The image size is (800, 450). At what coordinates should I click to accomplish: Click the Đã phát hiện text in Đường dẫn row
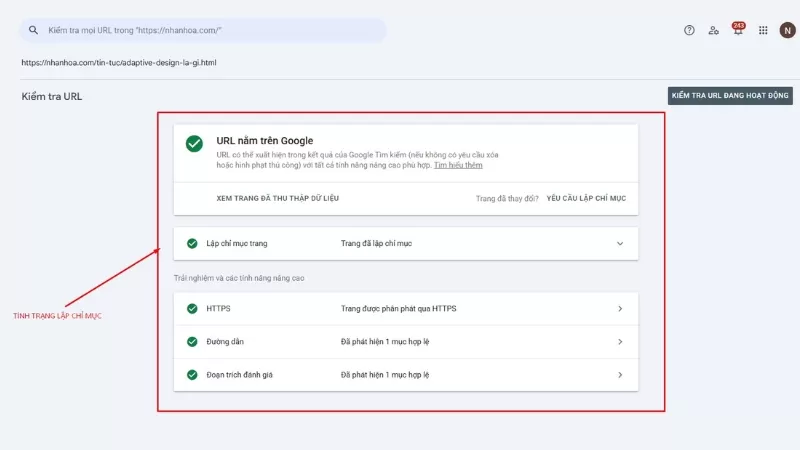pos(385,342)
